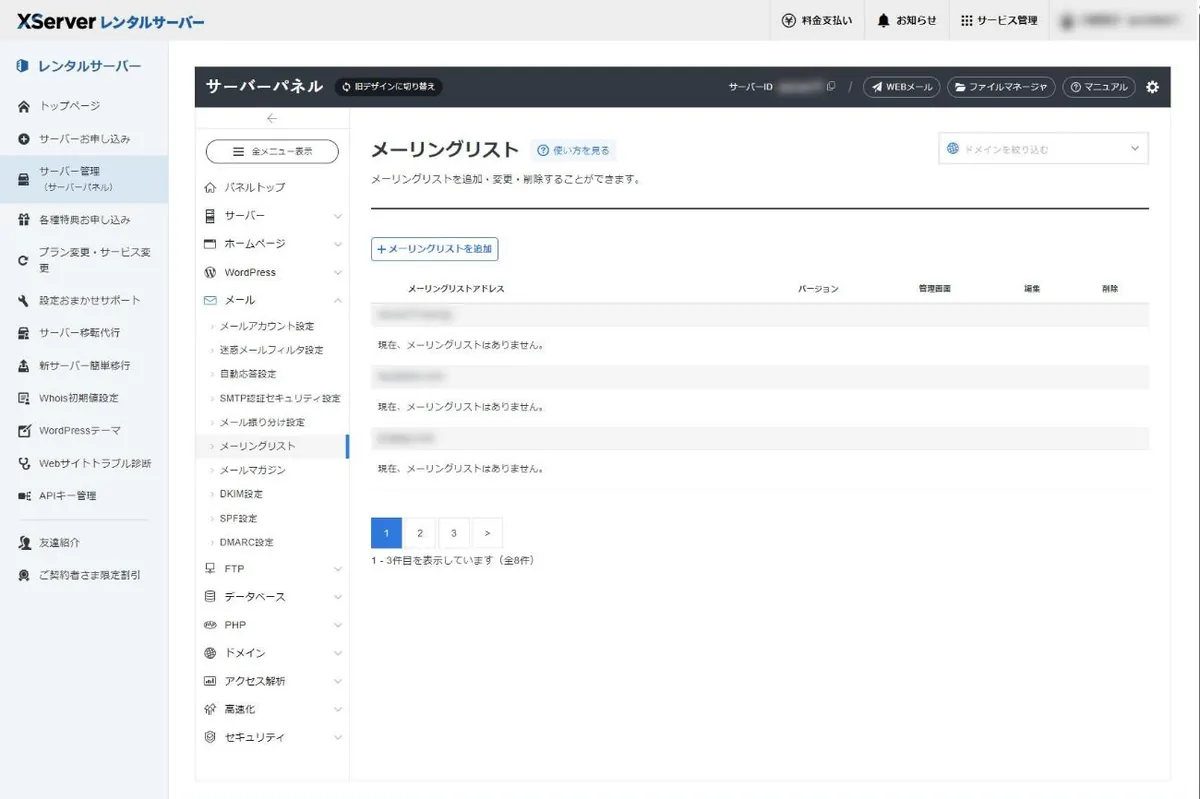Go to pagination page 3
Image resolution: width=1200 pixels, height=799 pixels.
point(454,533)
